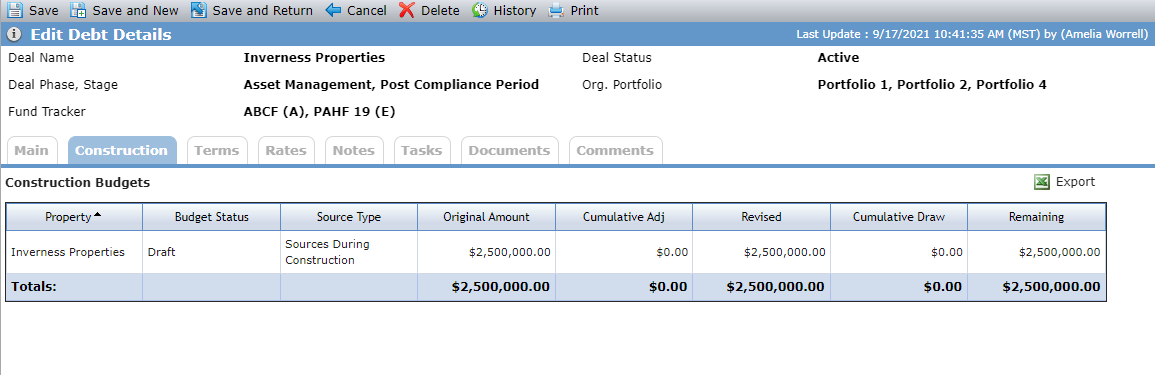Click the $0.00 Cumulative Draw row cell

[x=899, y=252]
